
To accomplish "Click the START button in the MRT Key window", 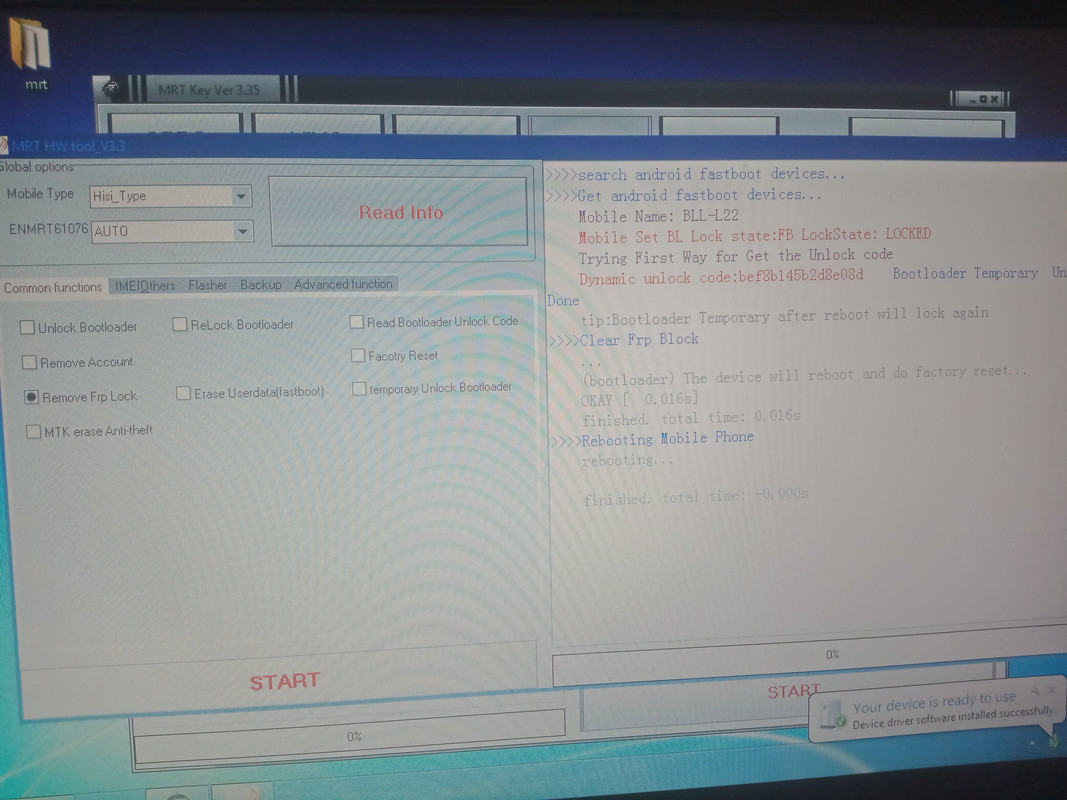I will click(x=793, y=692).
